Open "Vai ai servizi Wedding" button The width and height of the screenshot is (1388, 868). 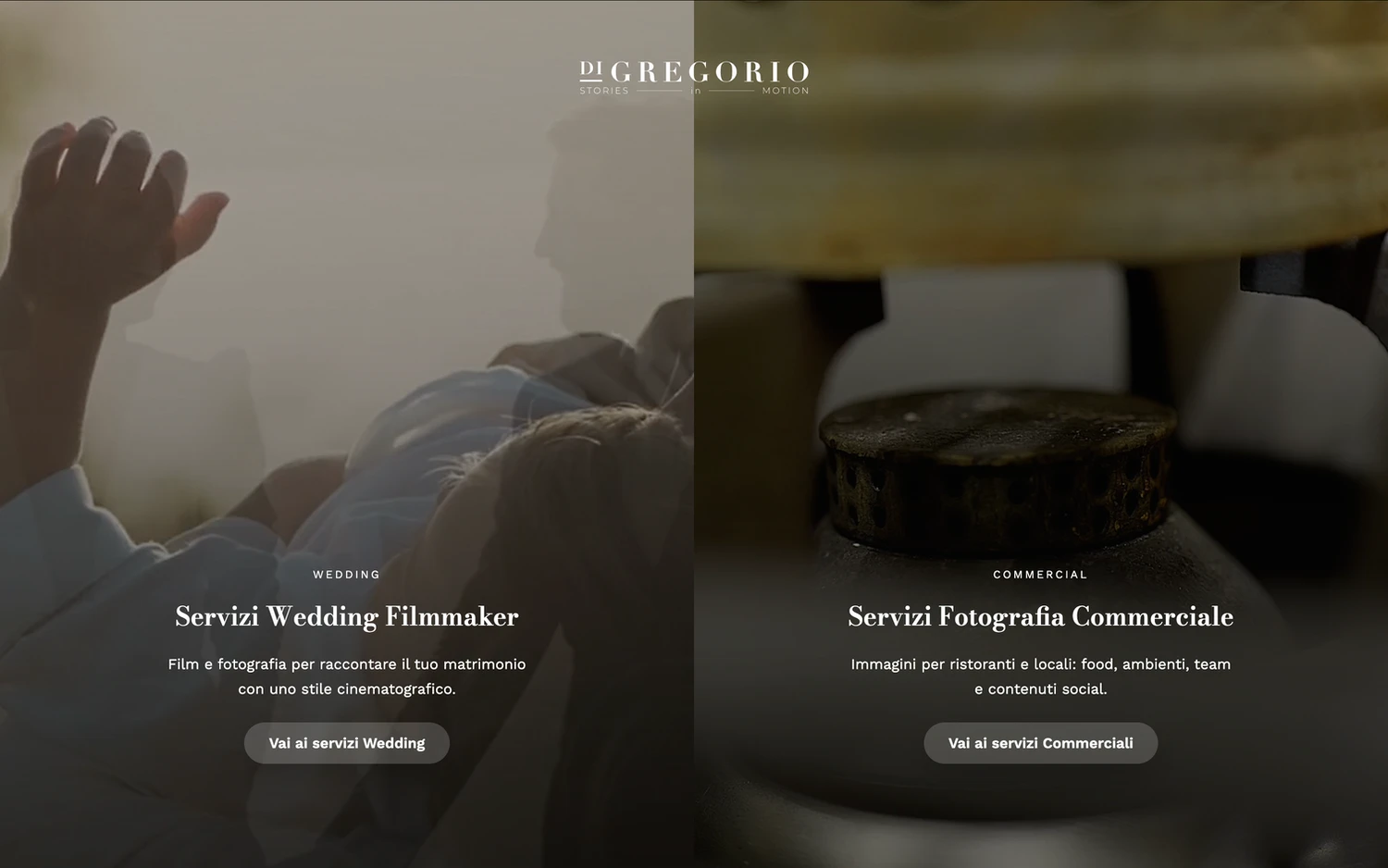point(347,743)
